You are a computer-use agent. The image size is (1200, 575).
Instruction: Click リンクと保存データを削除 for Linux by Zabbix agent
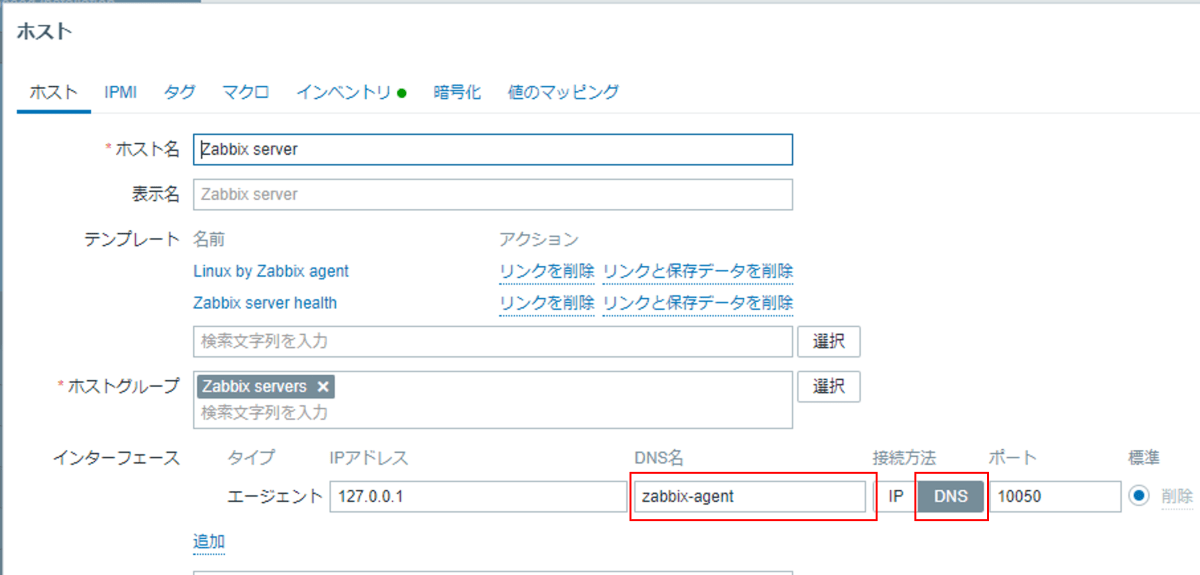[x=698, y=271]
